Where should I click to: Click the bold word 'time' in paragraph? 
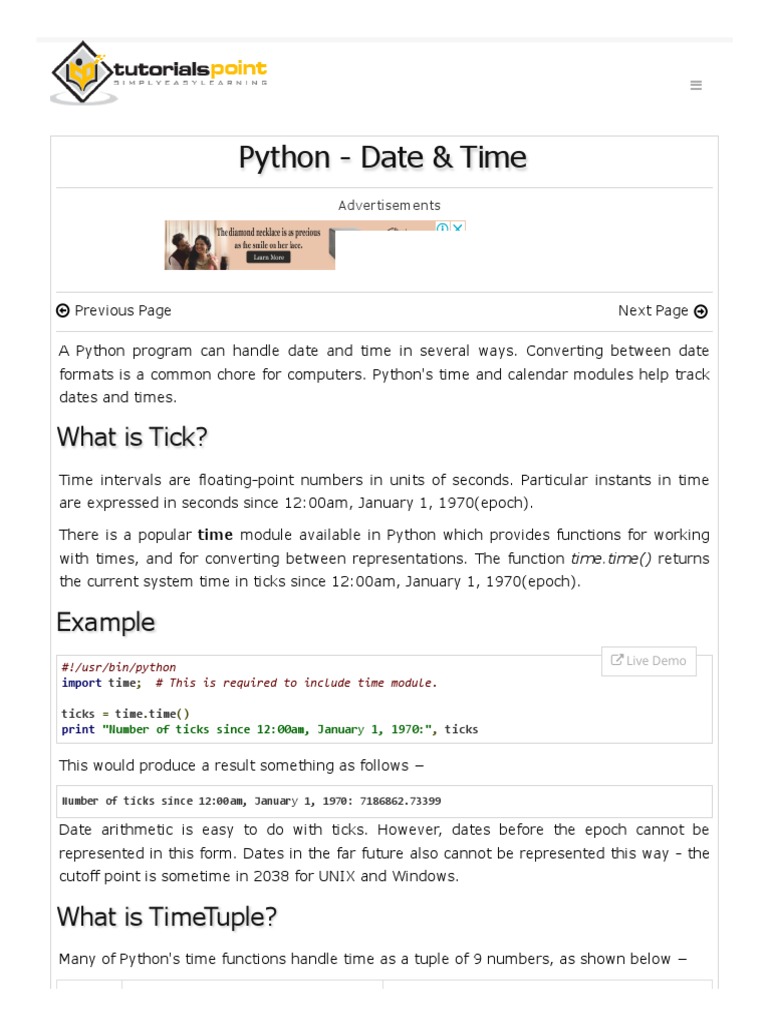215,535
